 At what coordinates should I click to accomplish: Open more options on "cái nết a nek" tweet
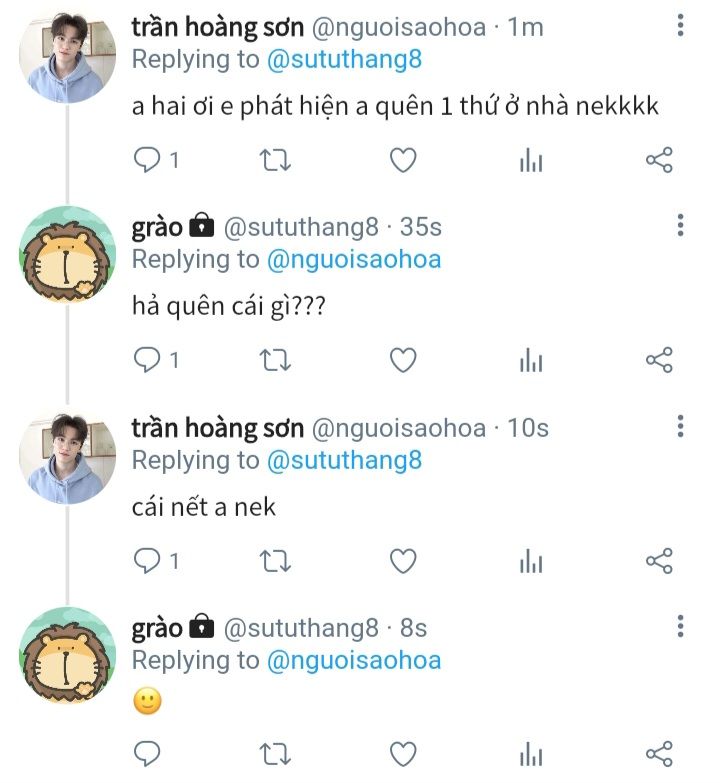tap(680, 427)
